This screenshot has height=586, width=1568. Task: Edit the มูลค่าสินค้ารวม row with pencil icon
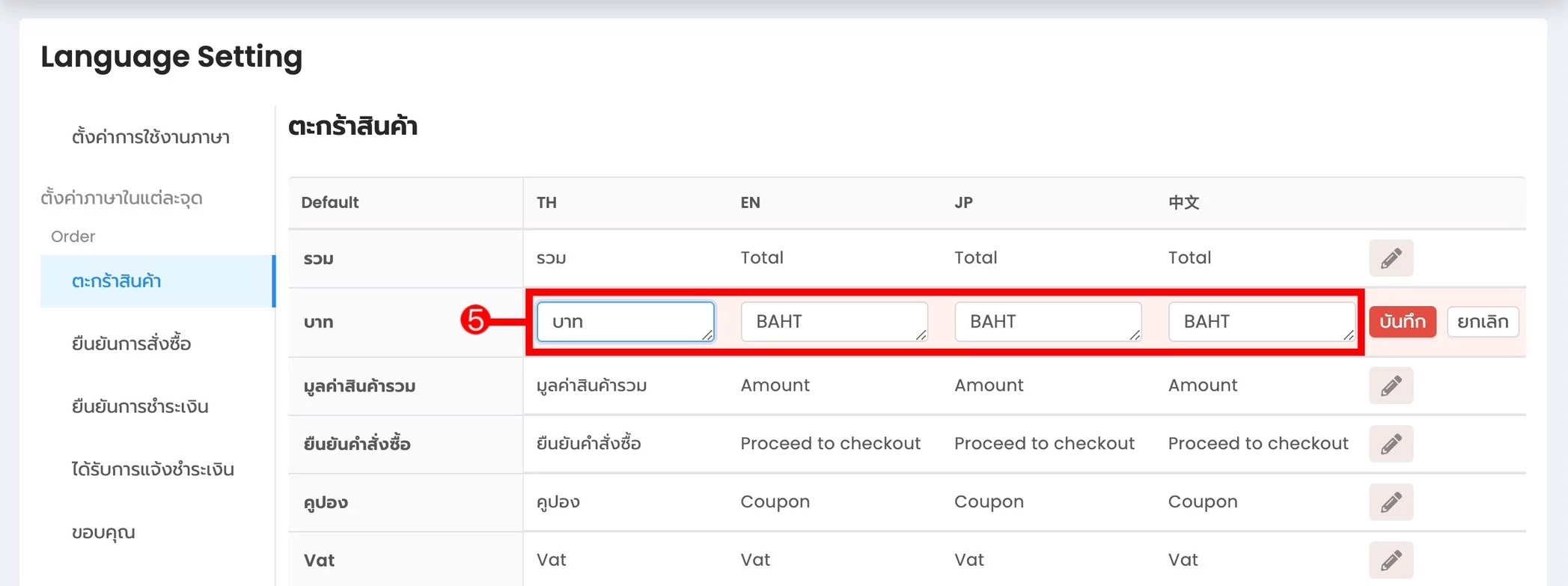click(1391, 385)
